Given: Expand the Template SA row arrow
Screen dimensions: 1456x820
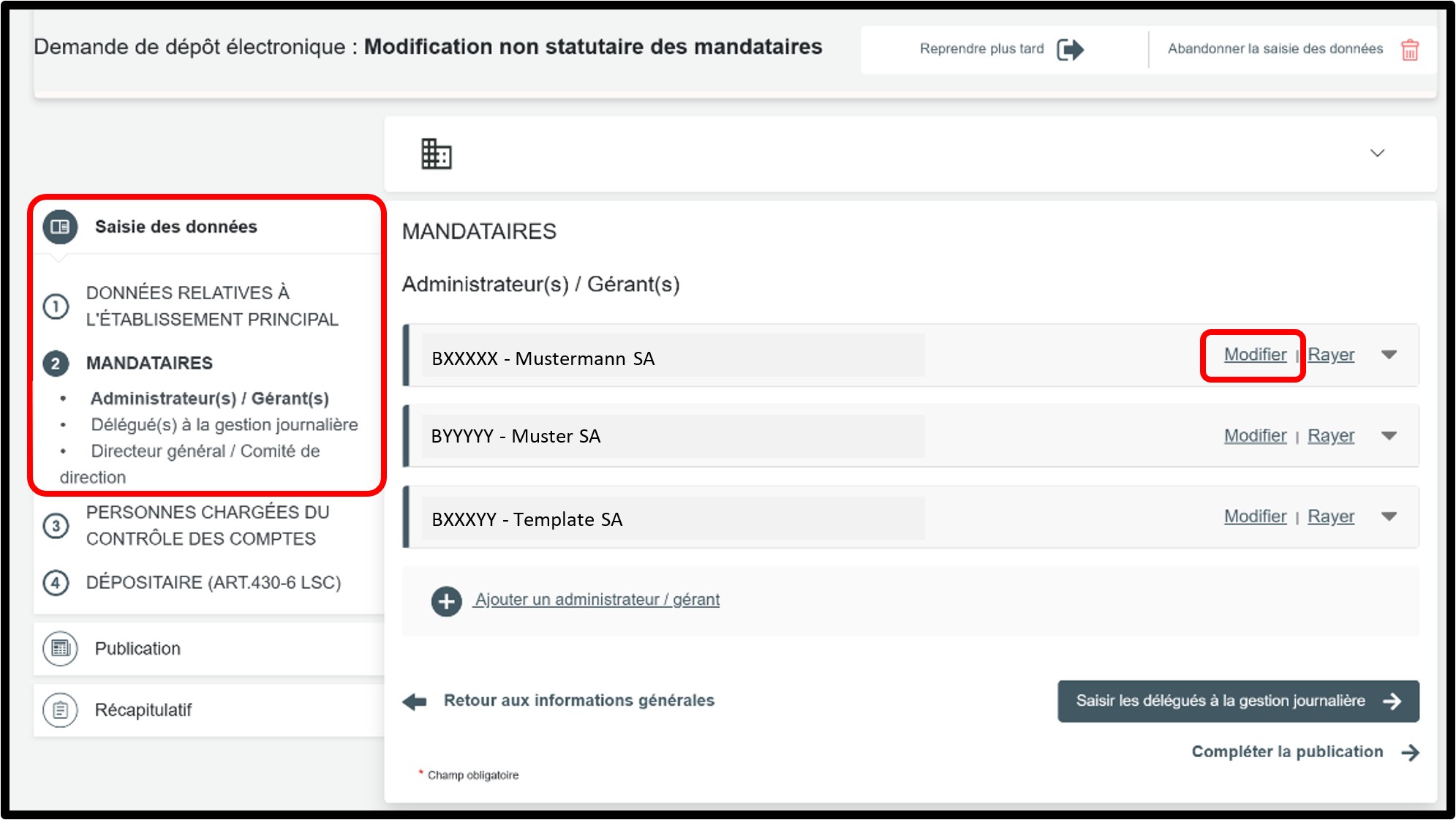Looking at the screenshot, I should [1389, 516].
